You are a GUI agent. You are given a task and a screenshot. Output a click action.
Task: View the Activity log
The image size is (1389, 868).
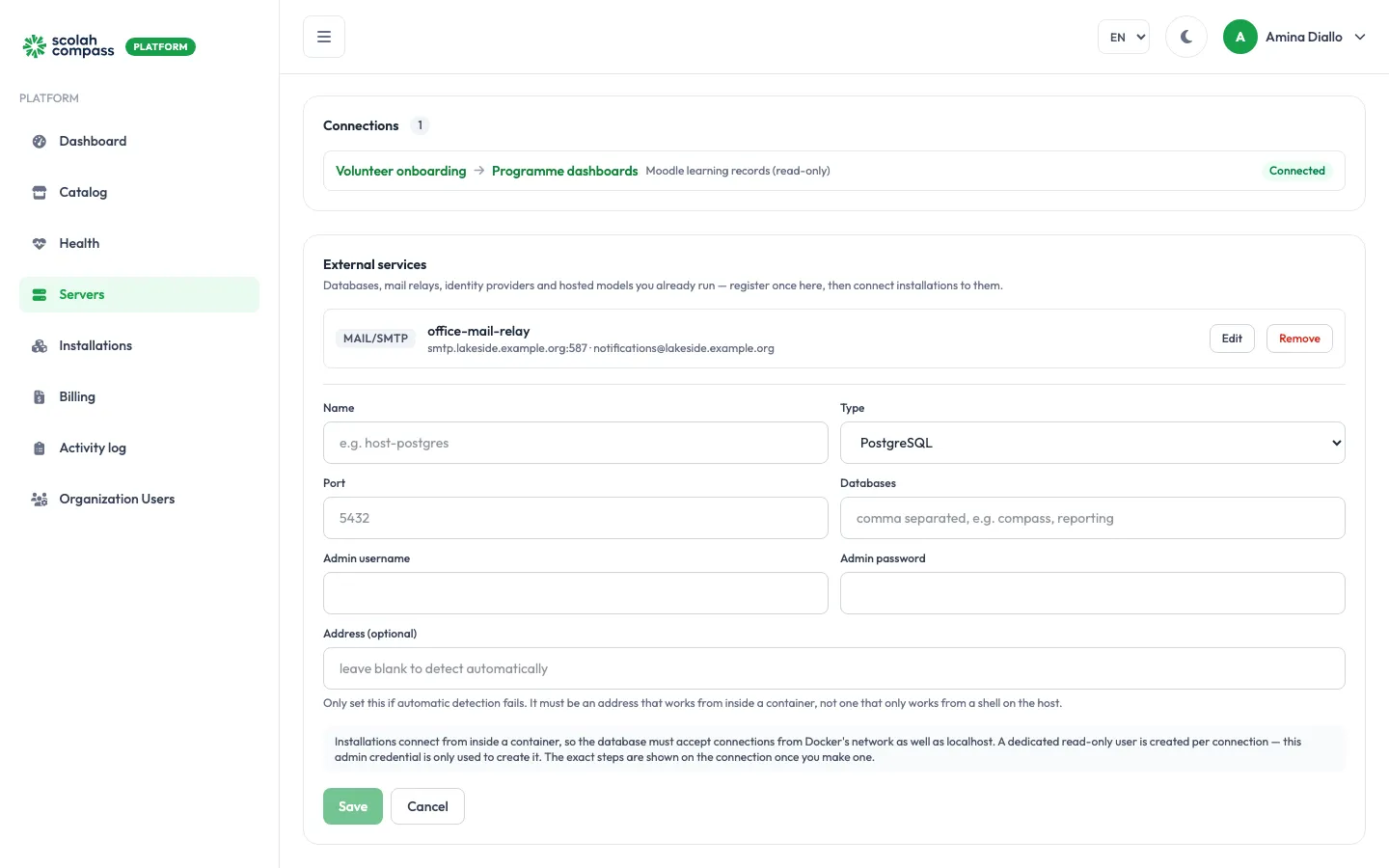139,448
